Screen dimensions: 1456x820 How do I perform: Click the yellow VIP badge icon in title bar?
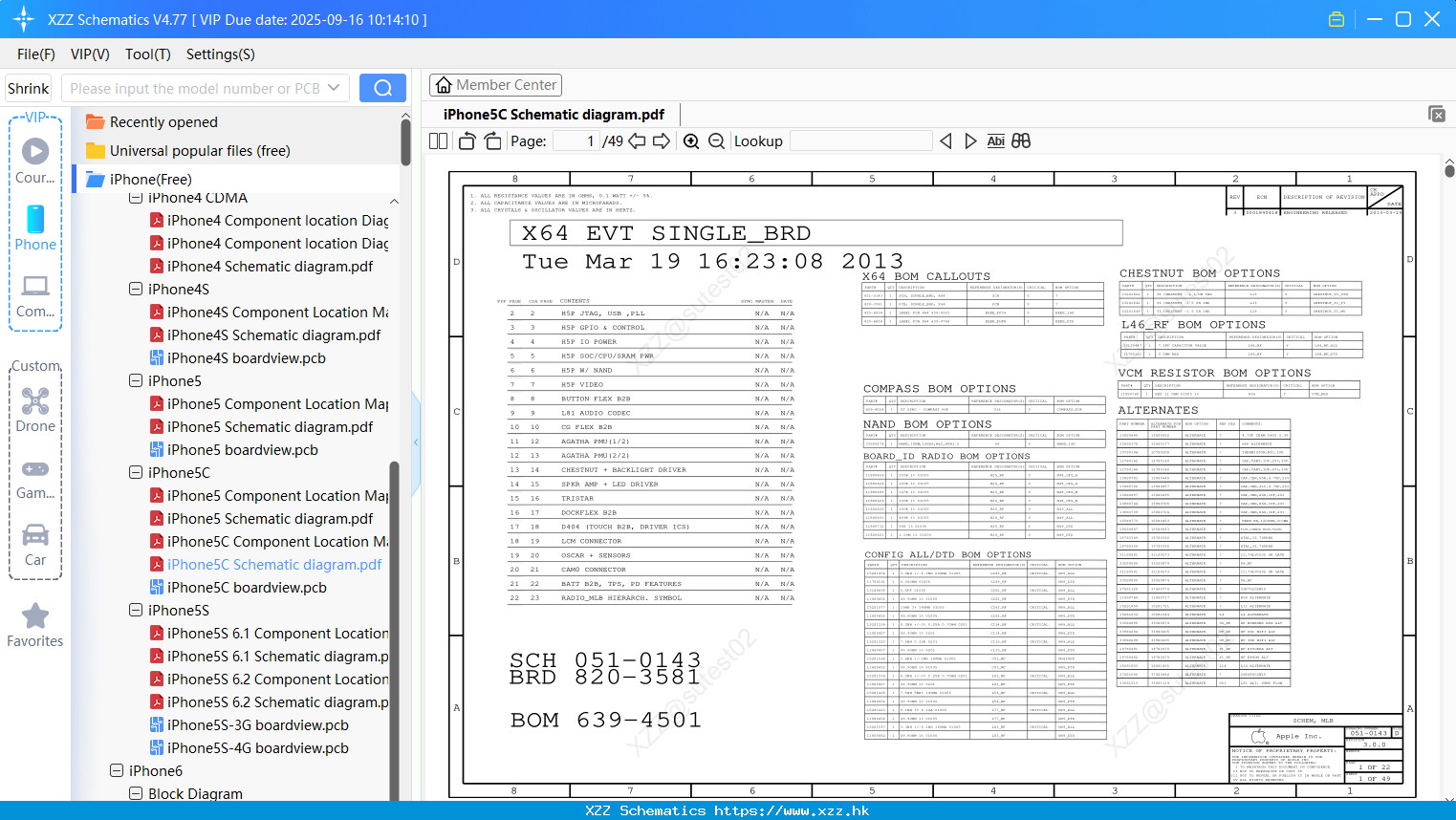click(1336, 19)
